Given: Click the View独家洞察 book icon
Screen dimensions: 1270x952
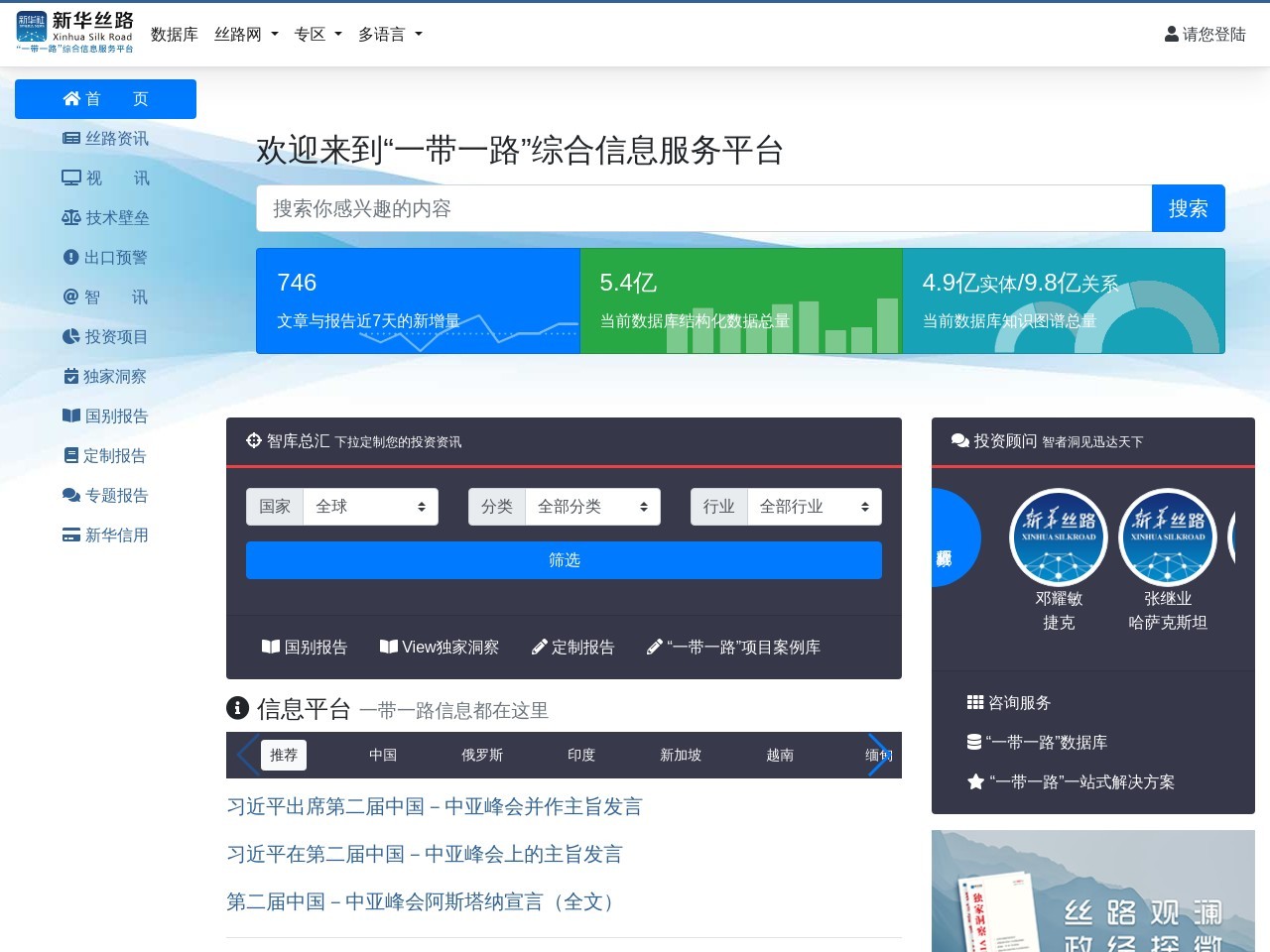Looking at the screenshot, I should pos(389,647).
